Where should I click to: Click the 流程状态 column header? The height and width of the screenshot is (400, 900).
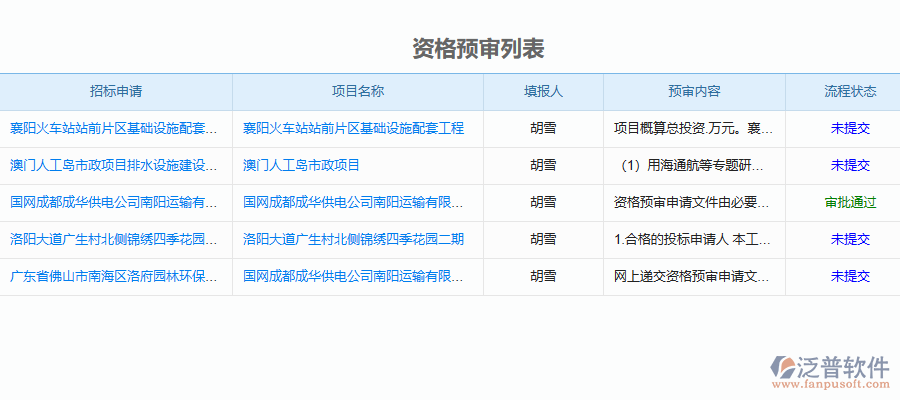850,91
